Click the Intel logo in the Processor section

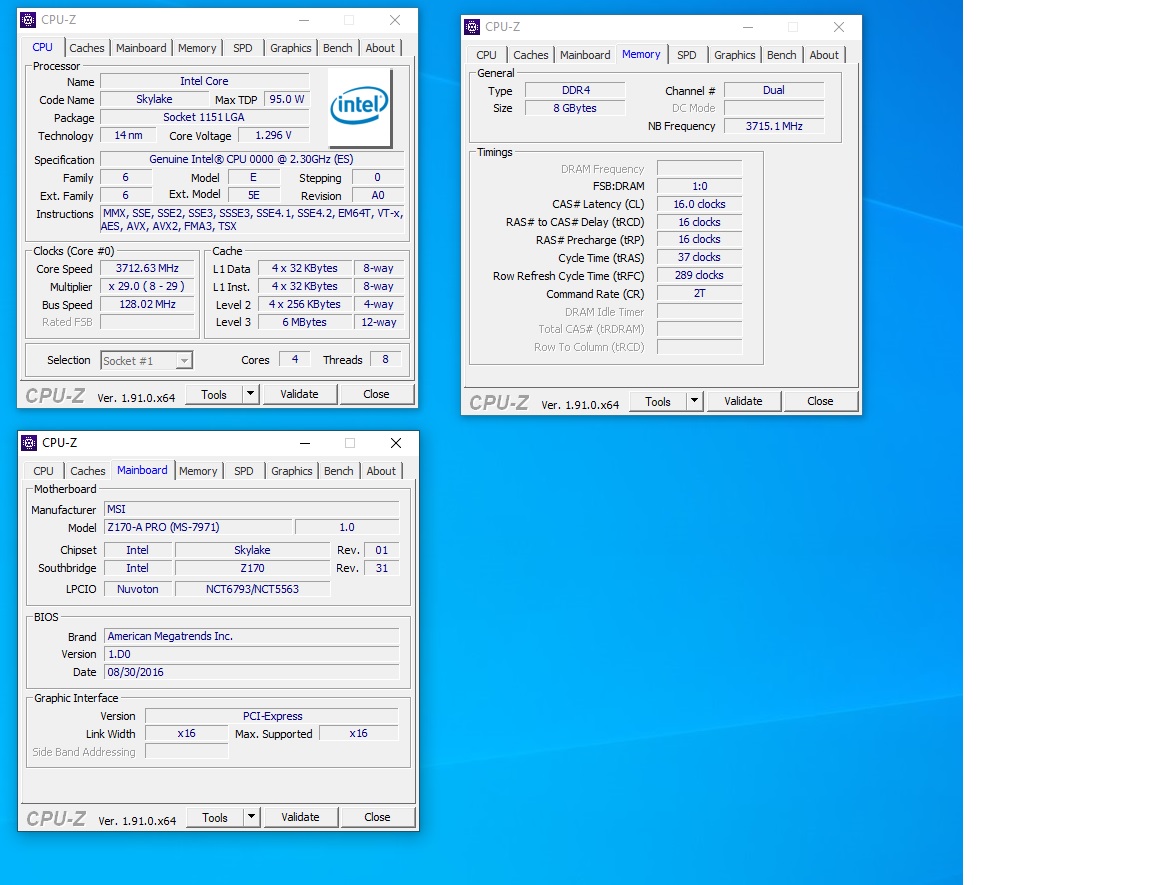coord(359,107)
